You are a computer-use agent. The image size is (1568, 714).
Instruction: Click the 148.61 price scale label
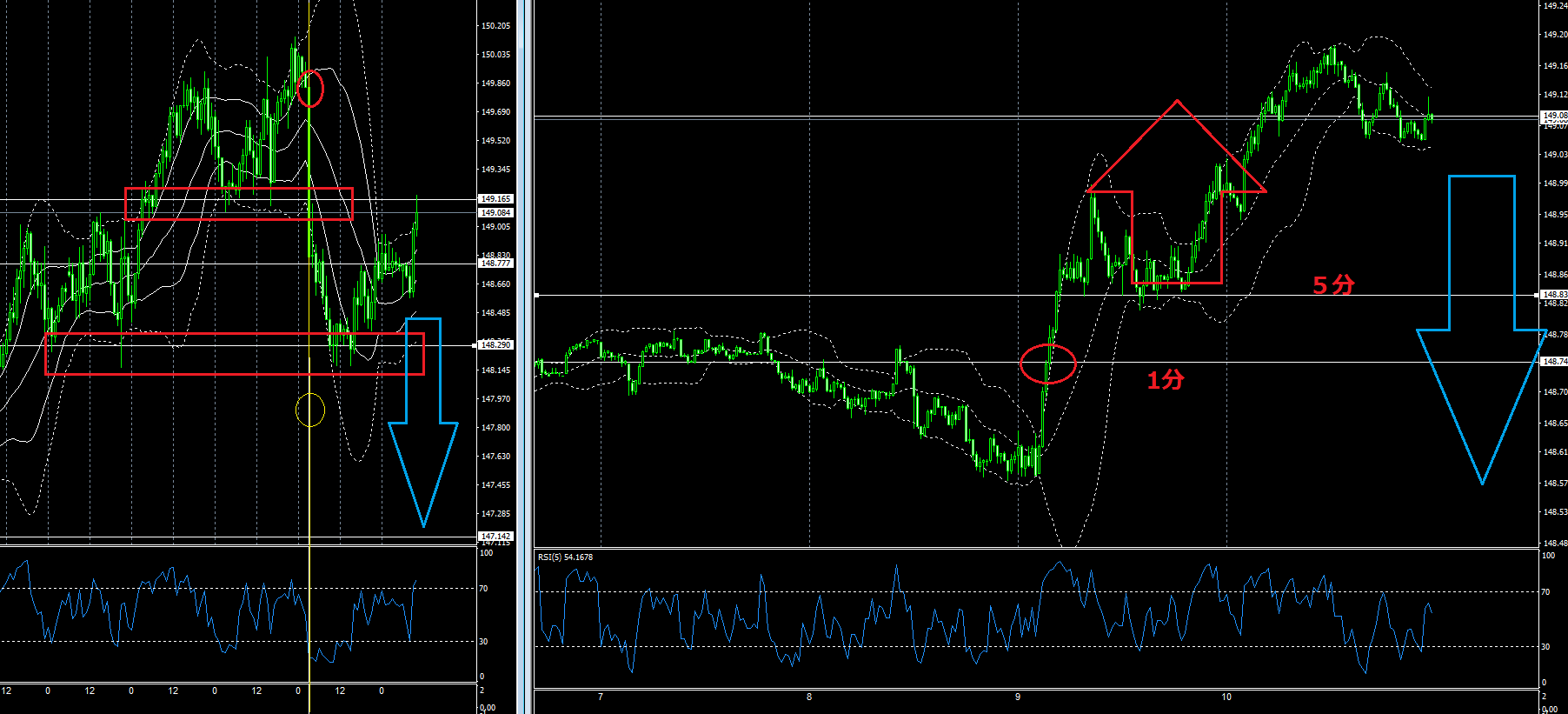click(1555, 452)
